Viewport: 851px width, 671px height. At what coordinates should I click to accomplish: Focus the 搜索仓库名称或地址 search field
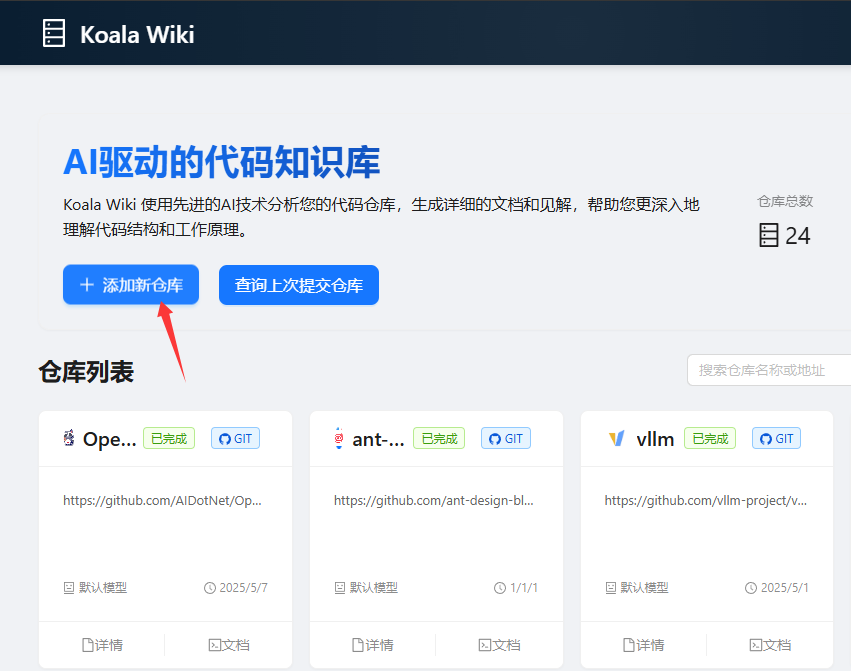[x=769, y=370]
